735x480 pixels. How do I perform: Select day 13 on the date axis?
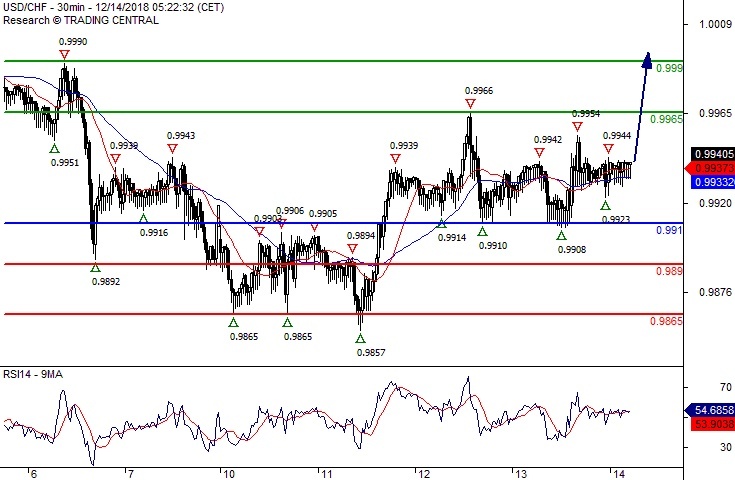tap(521, 474)
